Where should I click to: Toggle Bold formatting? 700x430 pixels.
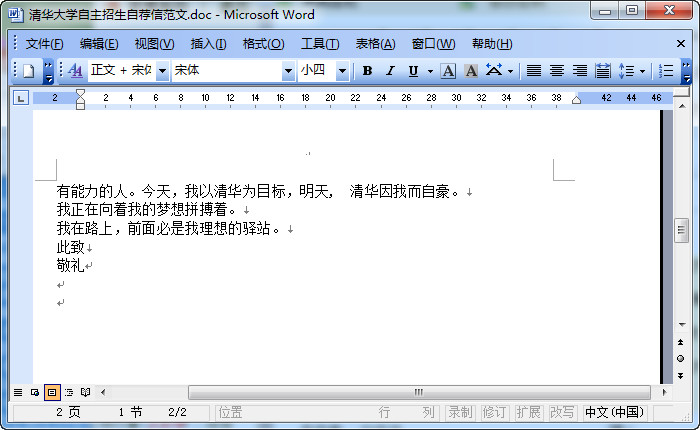tap(367, 71)
